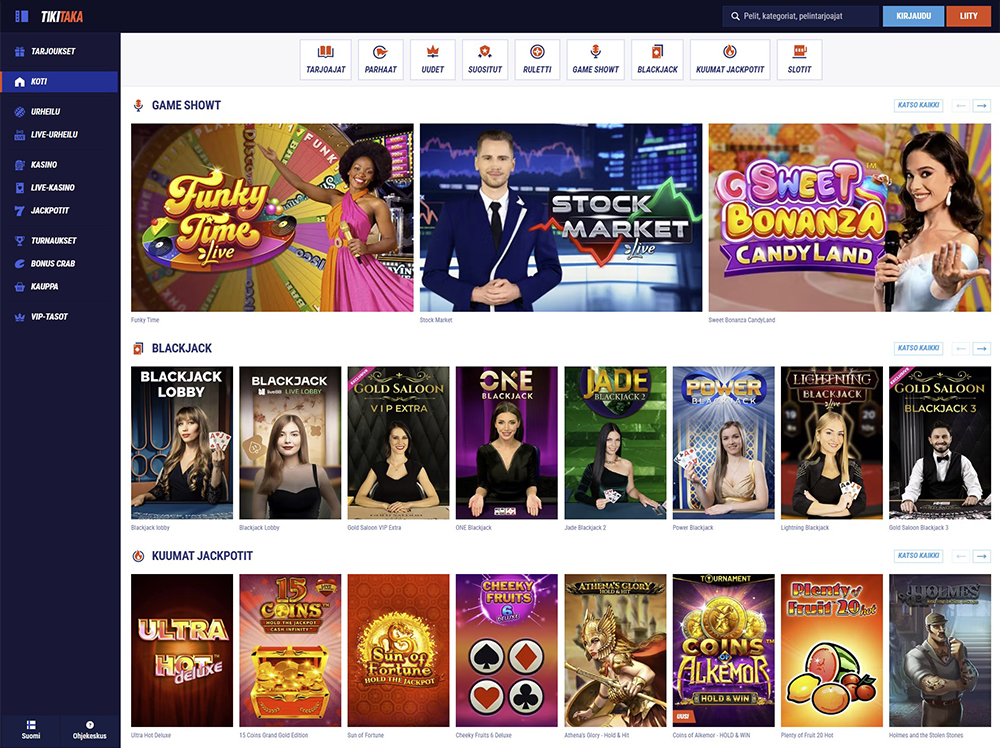Click the Blackjack section cards icon
The image size is (1000, 748).
coord(138,348)
